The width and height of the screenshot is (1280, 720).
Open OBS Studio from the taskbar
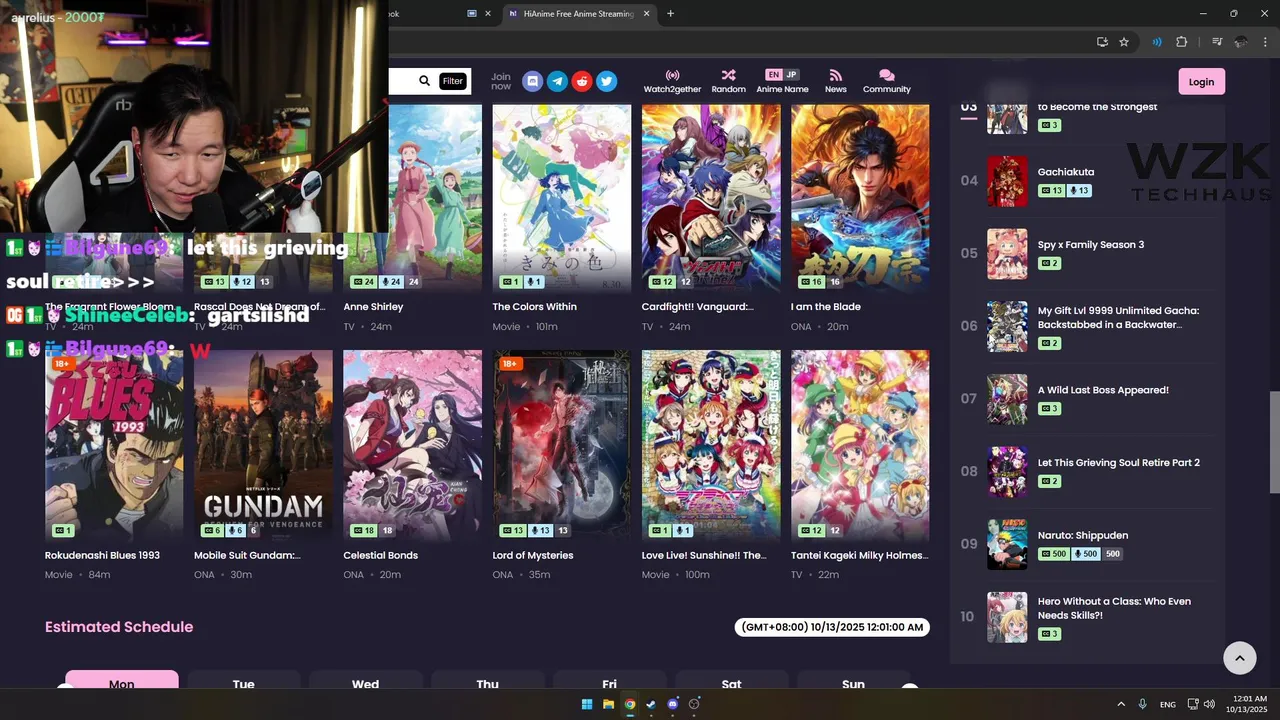[x=694, y=704]
